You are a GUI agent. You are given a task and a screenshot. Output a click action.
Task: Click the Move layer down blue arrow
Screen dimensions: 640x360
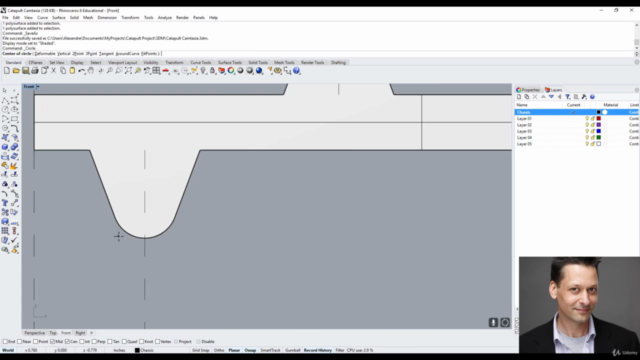click(x=551, y=97)
